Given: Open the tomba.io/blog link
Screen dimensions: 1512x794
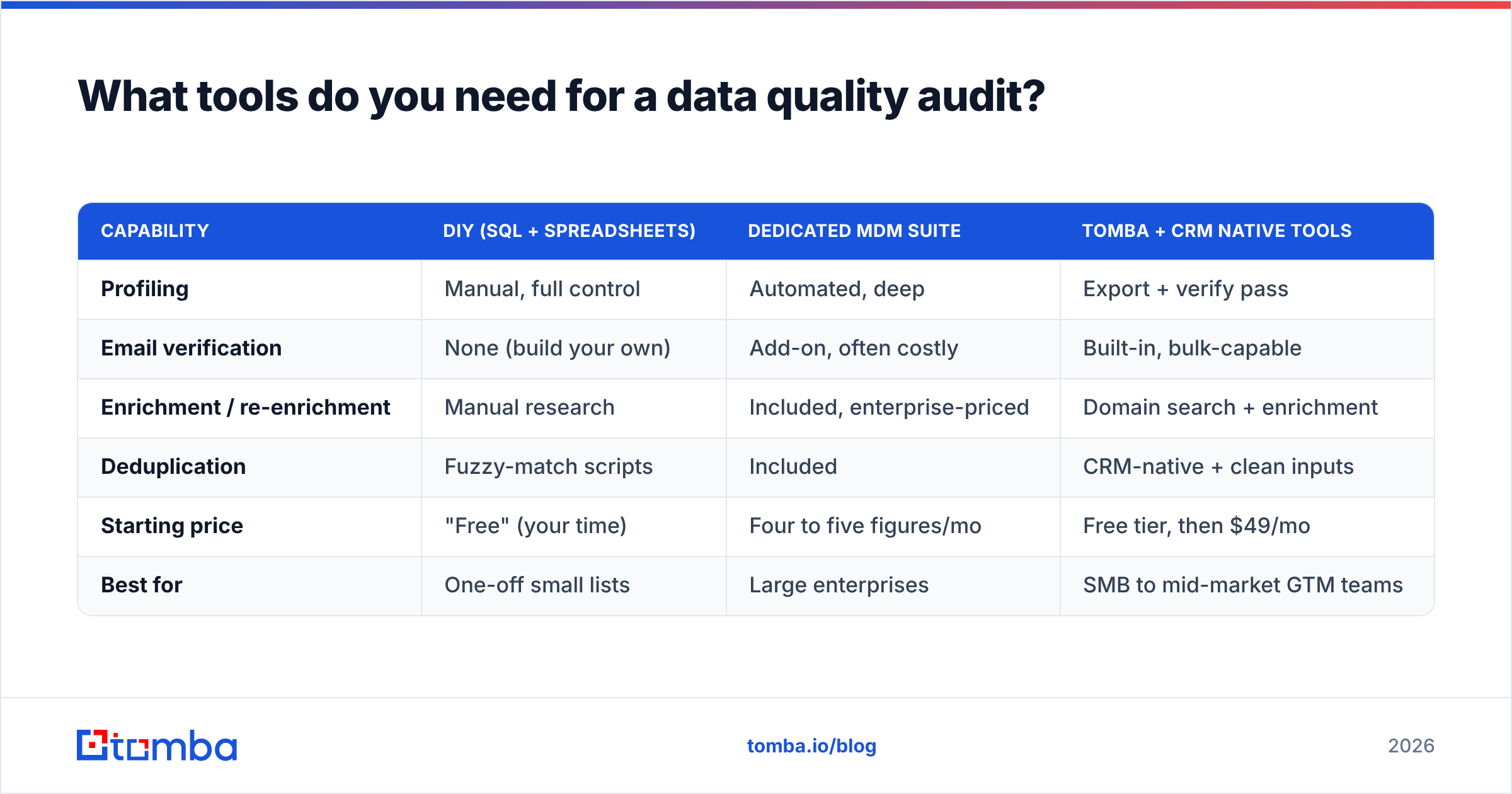Looking at the screenshot, I should pyautogui.click(x=811, y=746).
